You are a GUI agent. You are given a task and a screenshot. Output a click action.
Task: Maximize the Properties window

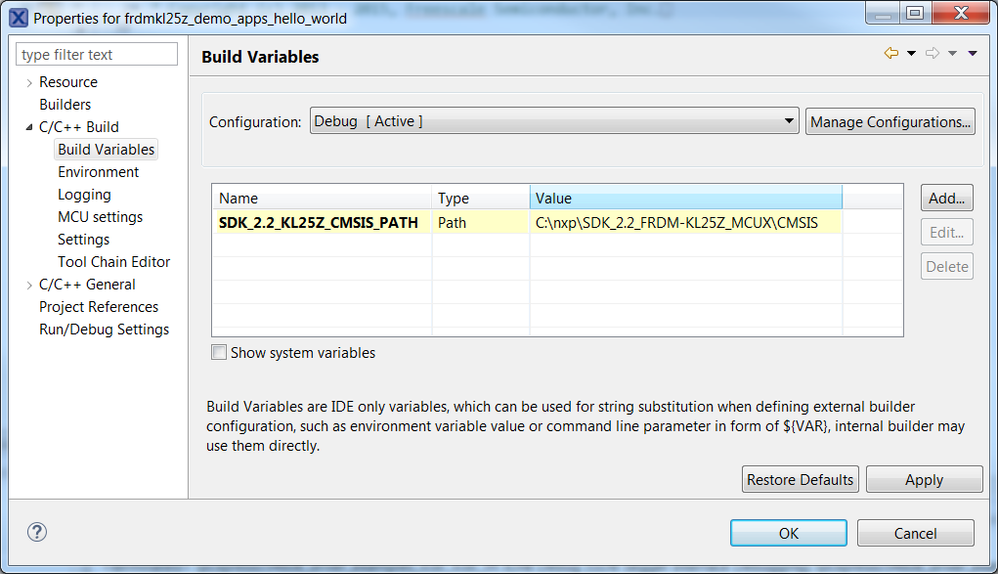click(915, 13)
